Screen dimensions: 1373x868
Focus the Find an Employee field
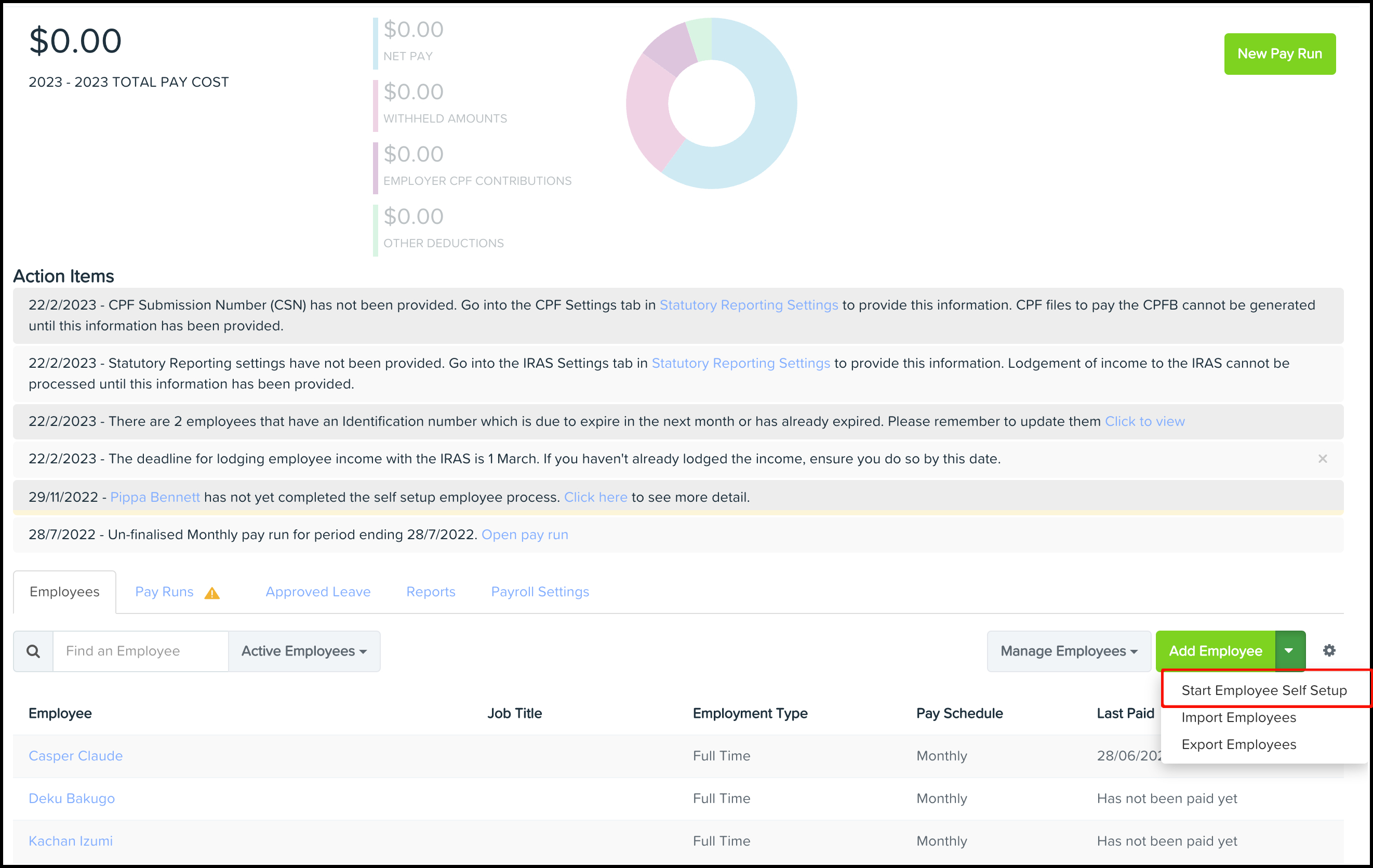coord(140,651)
